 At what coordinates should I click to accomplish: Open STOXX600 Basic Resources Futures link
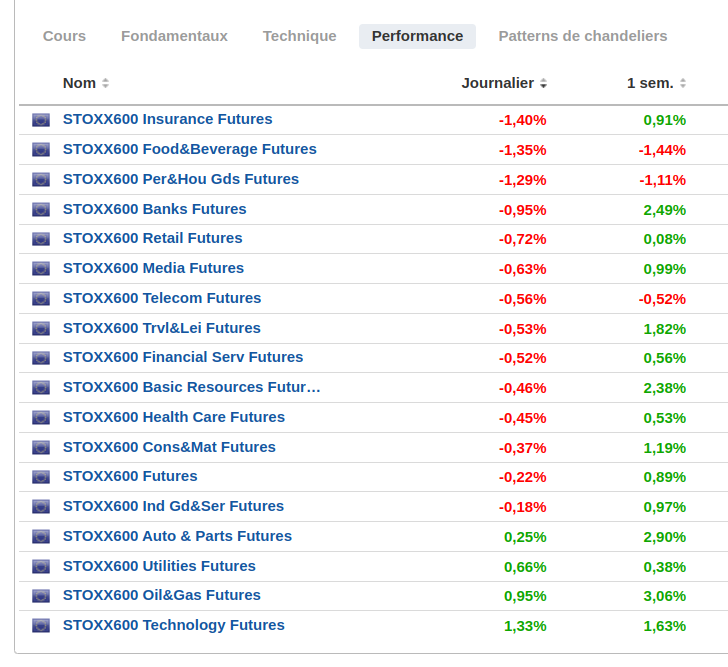point(191,387)
